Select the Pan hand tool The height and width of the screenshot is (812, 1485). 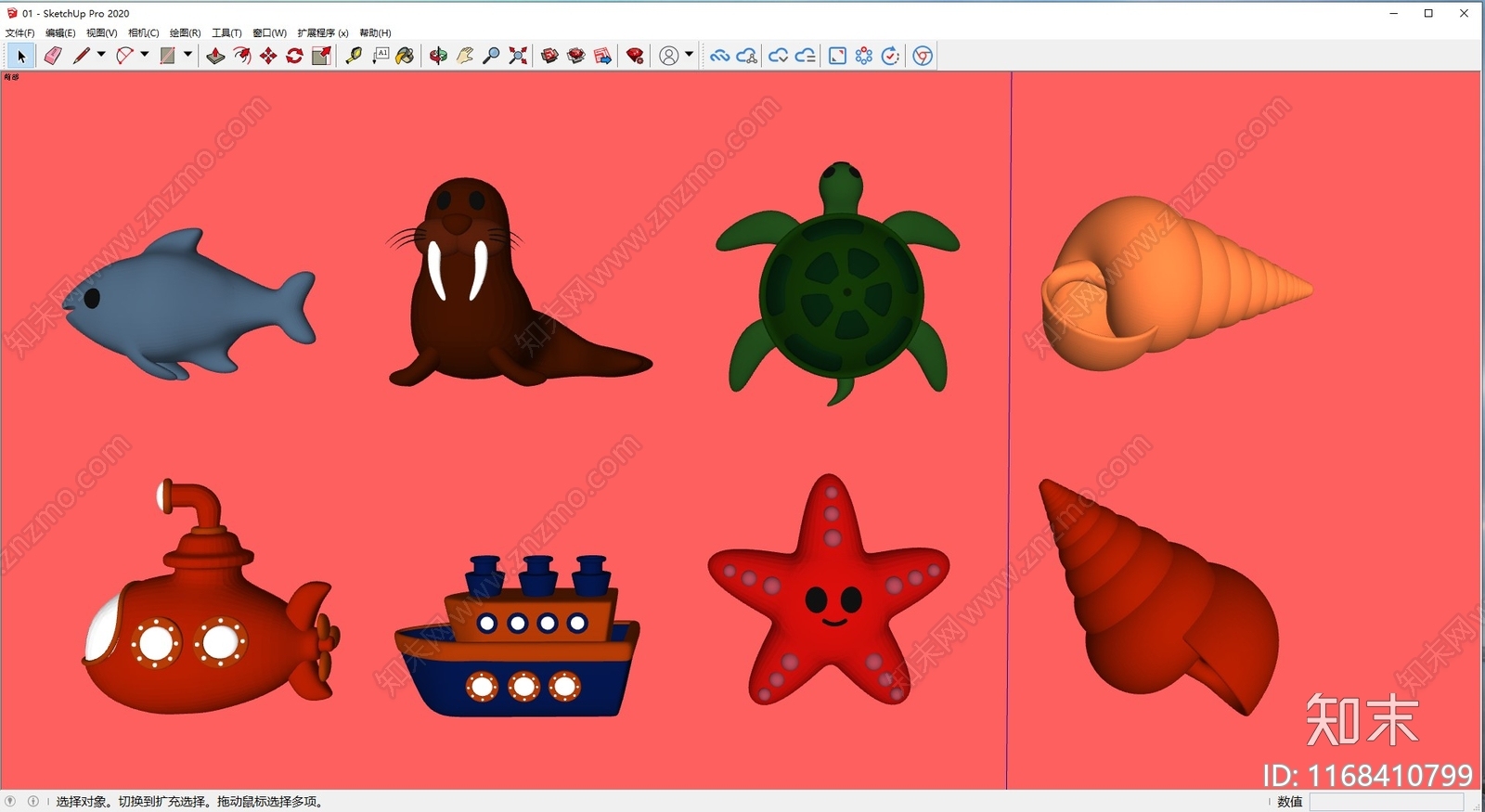point(465,56)
